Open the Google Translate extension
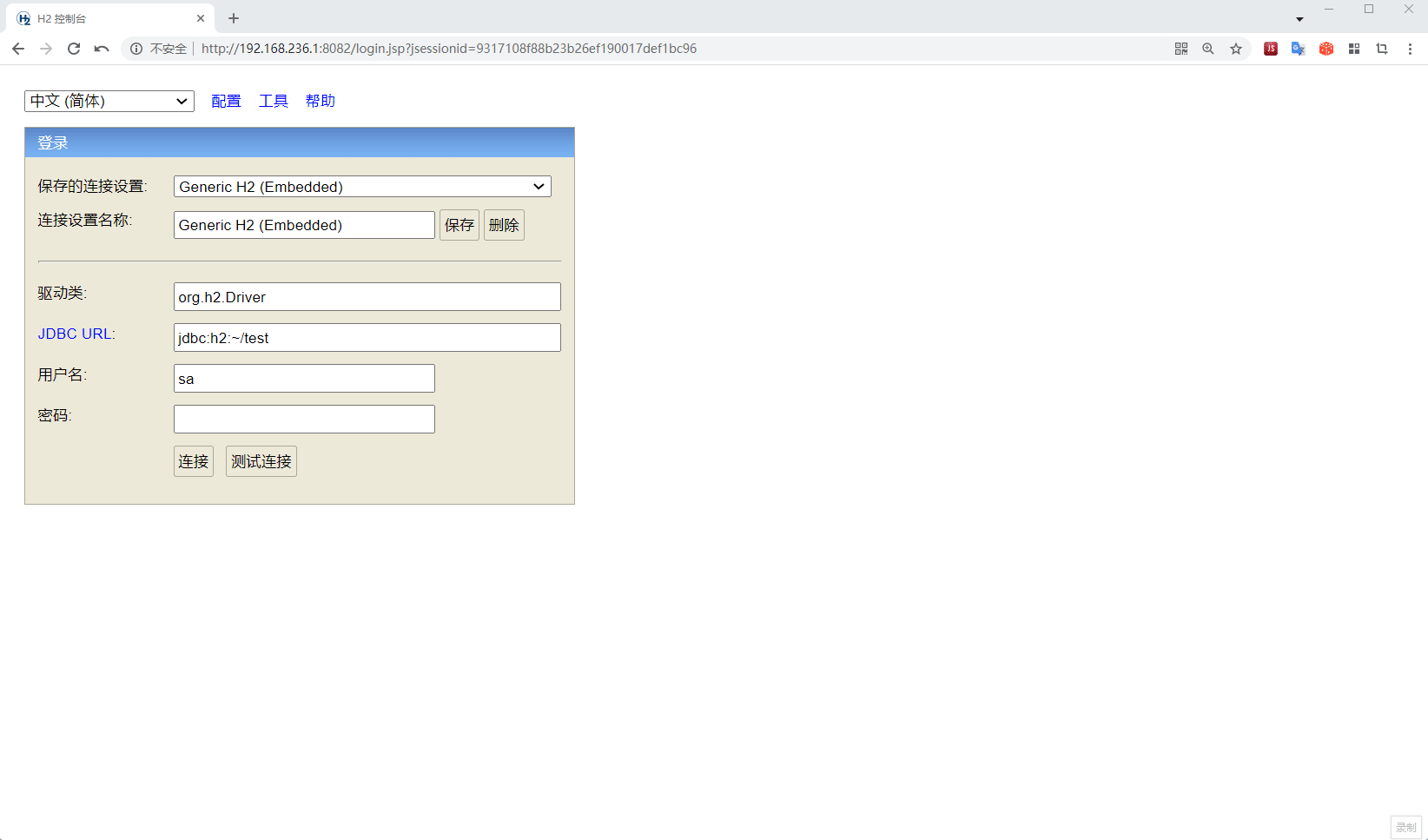 [1299, 49]
